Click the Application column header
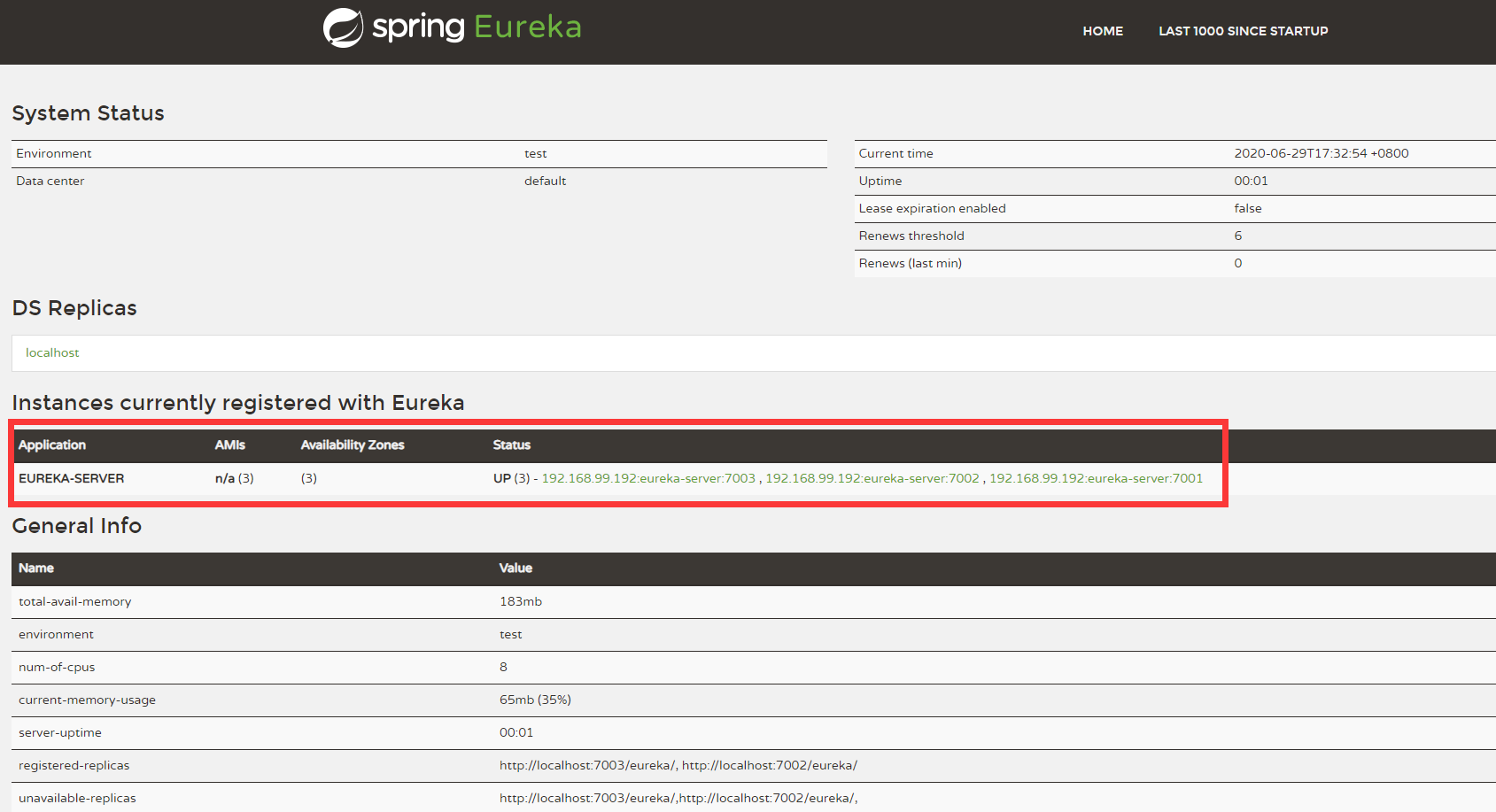This screenshot has height=812, width=1496. point(52,445)
